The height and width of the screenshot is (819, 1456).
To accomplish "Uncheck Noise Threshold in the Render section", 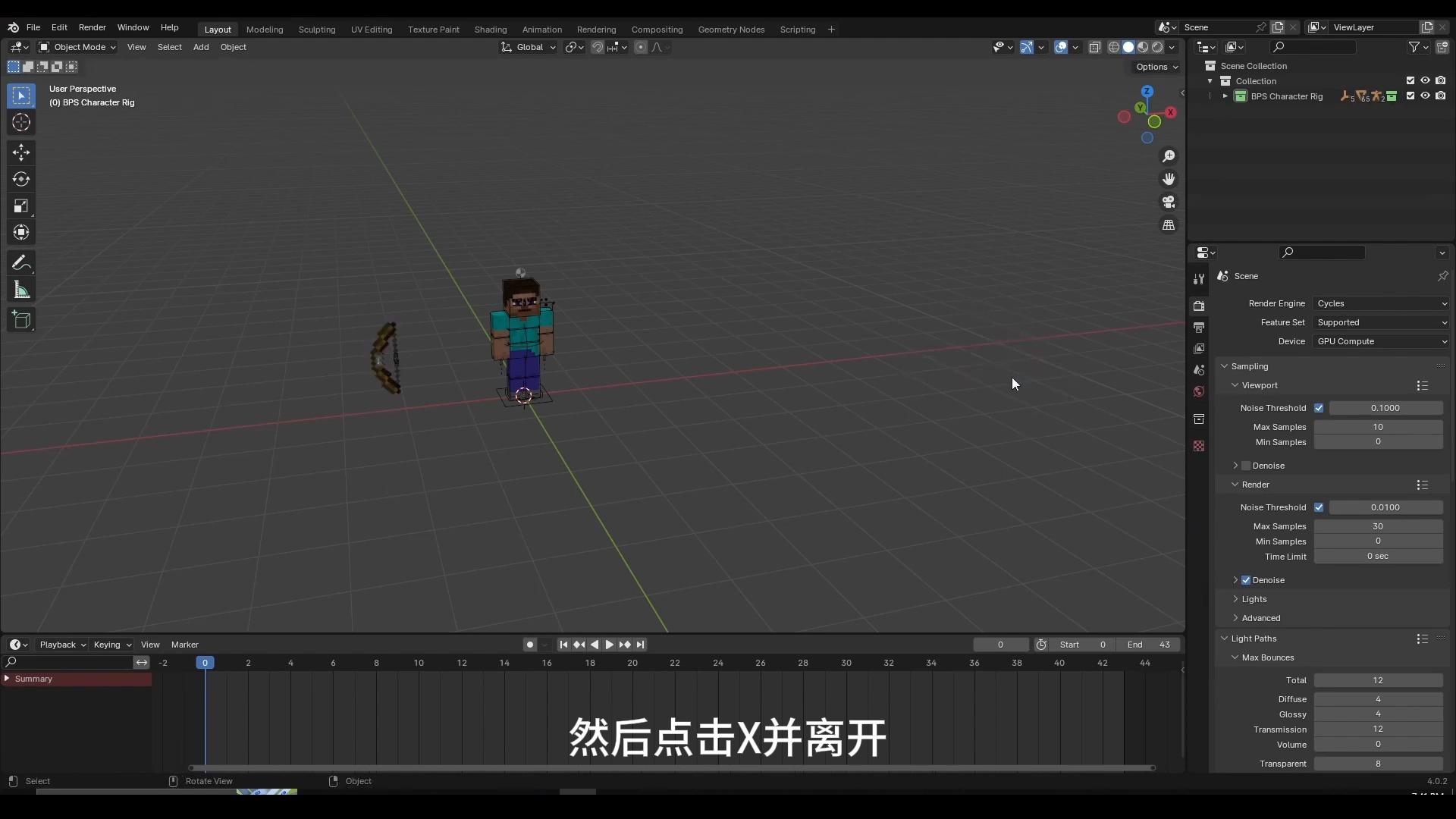I will 1320,507.
